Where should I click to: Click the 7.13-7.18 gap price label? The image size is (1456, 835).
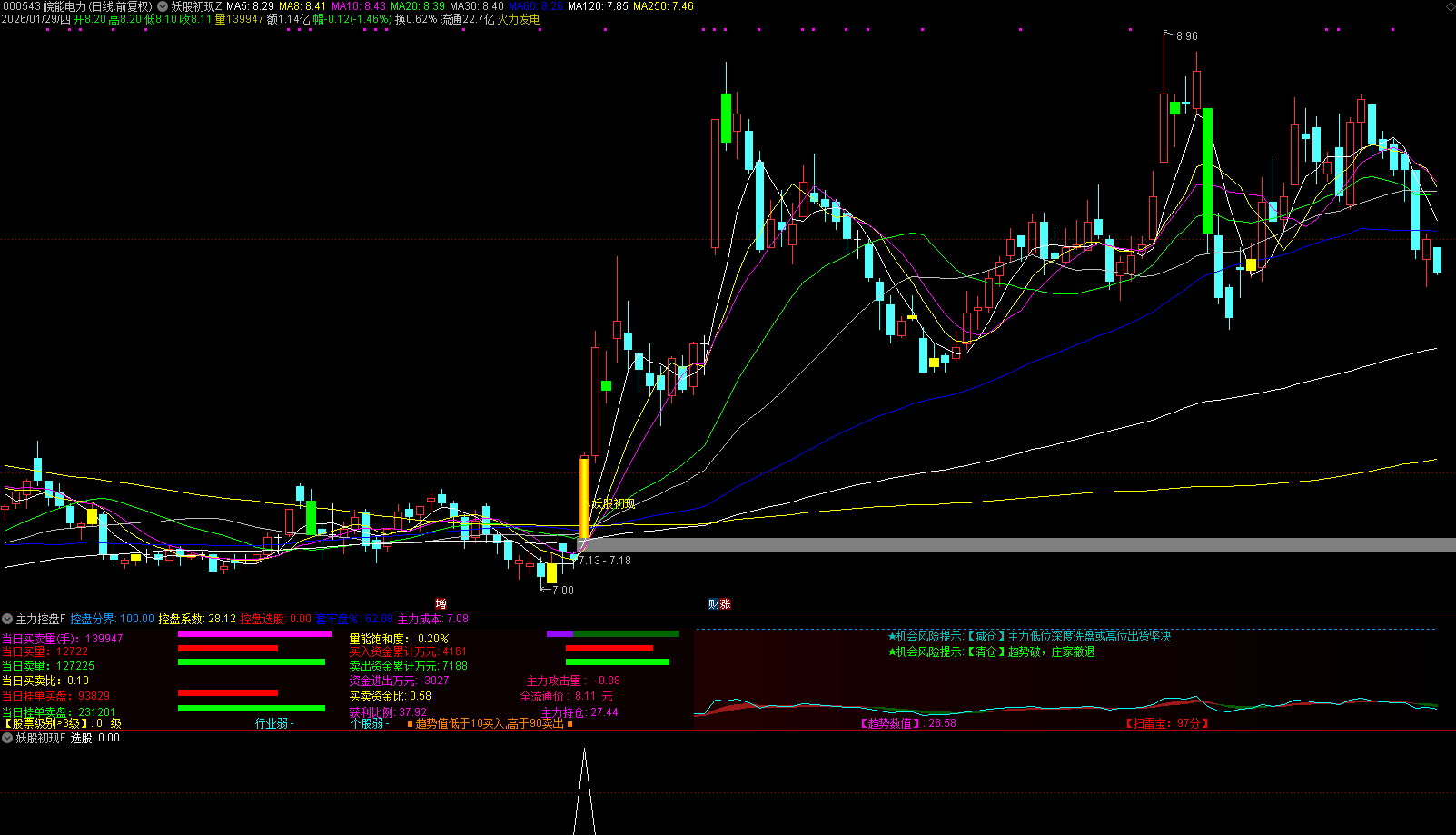[604, 561]
